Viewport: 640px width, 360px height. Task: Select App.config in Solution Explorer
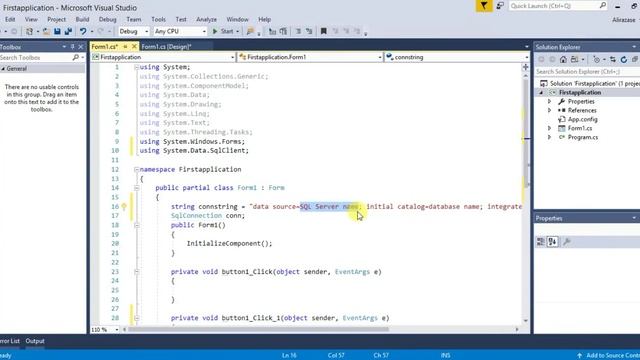(582, 119)
